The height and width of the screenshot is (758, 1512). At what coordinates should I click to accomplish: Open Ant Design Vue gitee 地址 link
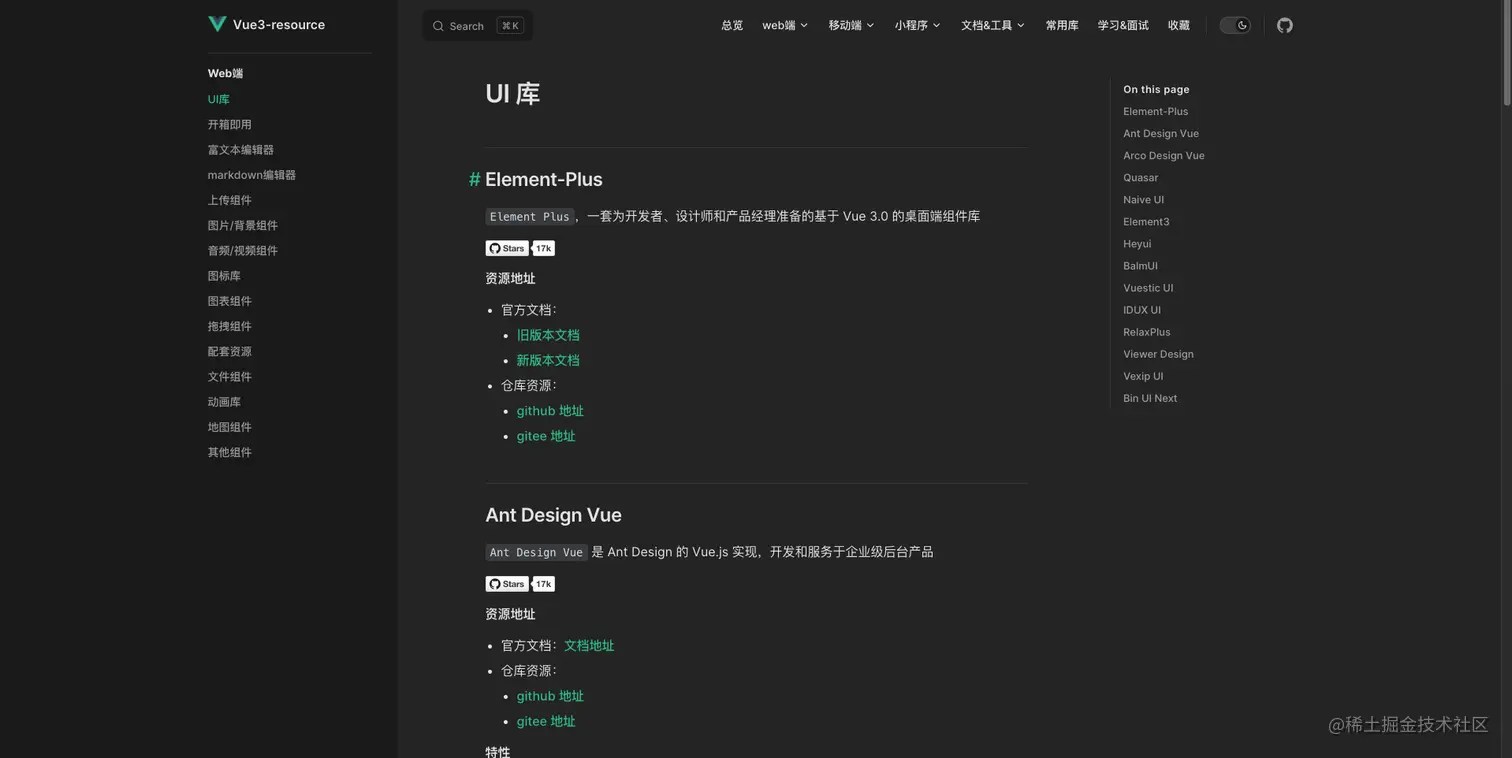pyautogui.click(x=546, y=721)
